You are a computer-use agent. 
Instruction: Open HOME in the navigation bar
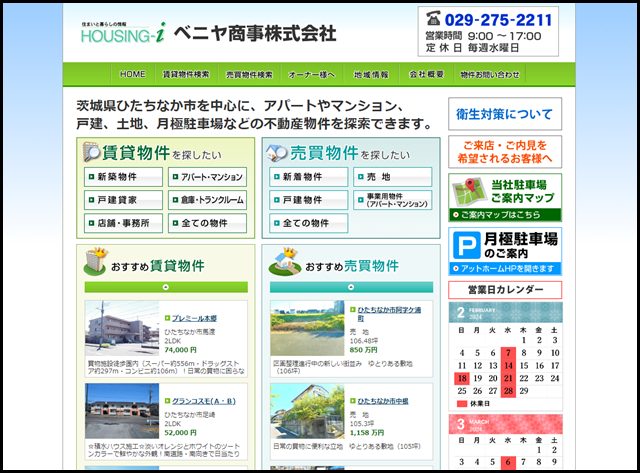point(133,74)
